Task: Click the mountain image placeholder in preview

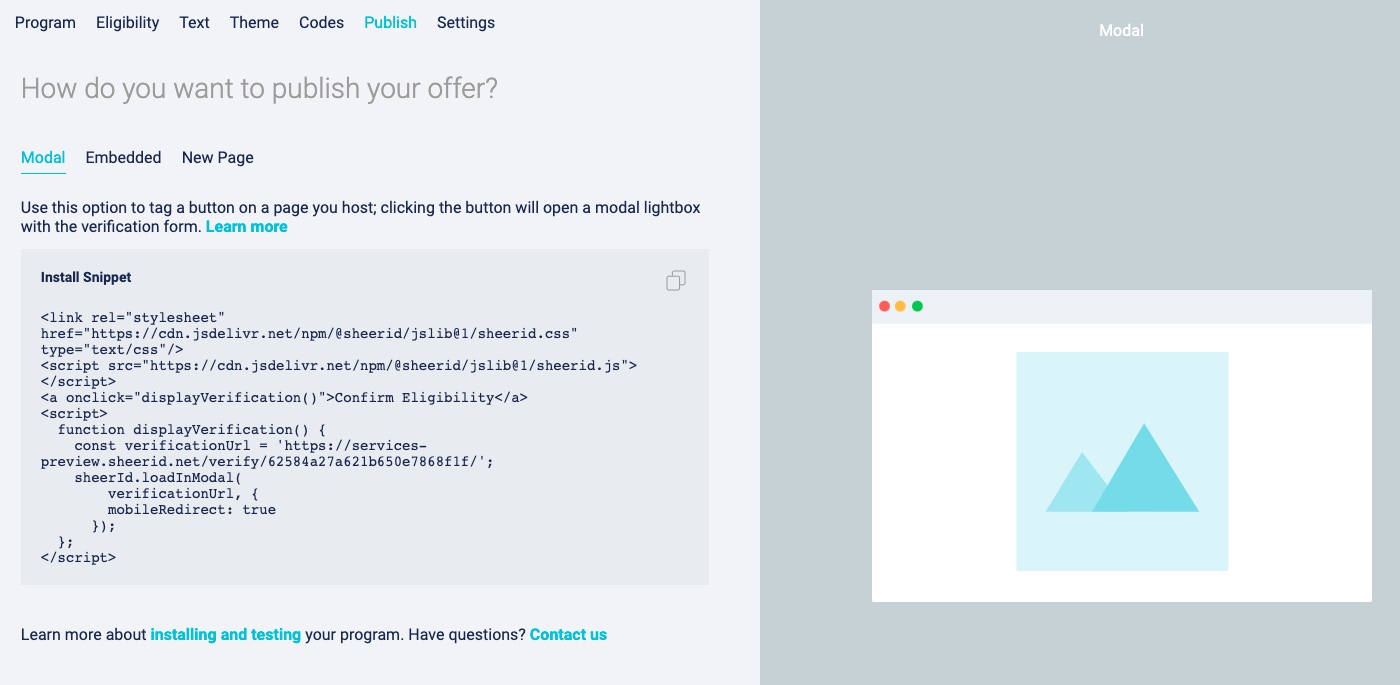Action: pos(1122,461)
